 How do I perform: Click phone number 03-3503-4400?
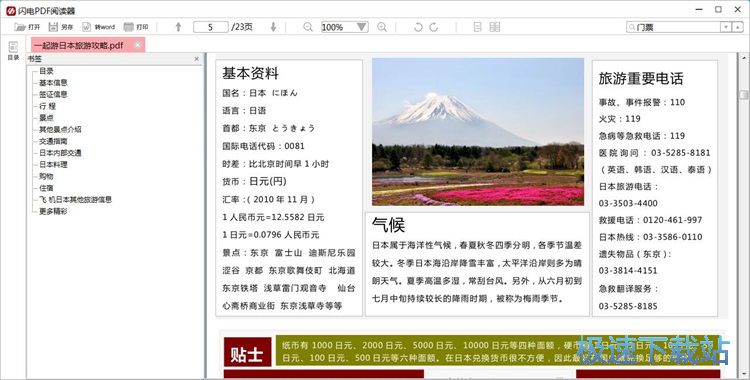point(628,203)
